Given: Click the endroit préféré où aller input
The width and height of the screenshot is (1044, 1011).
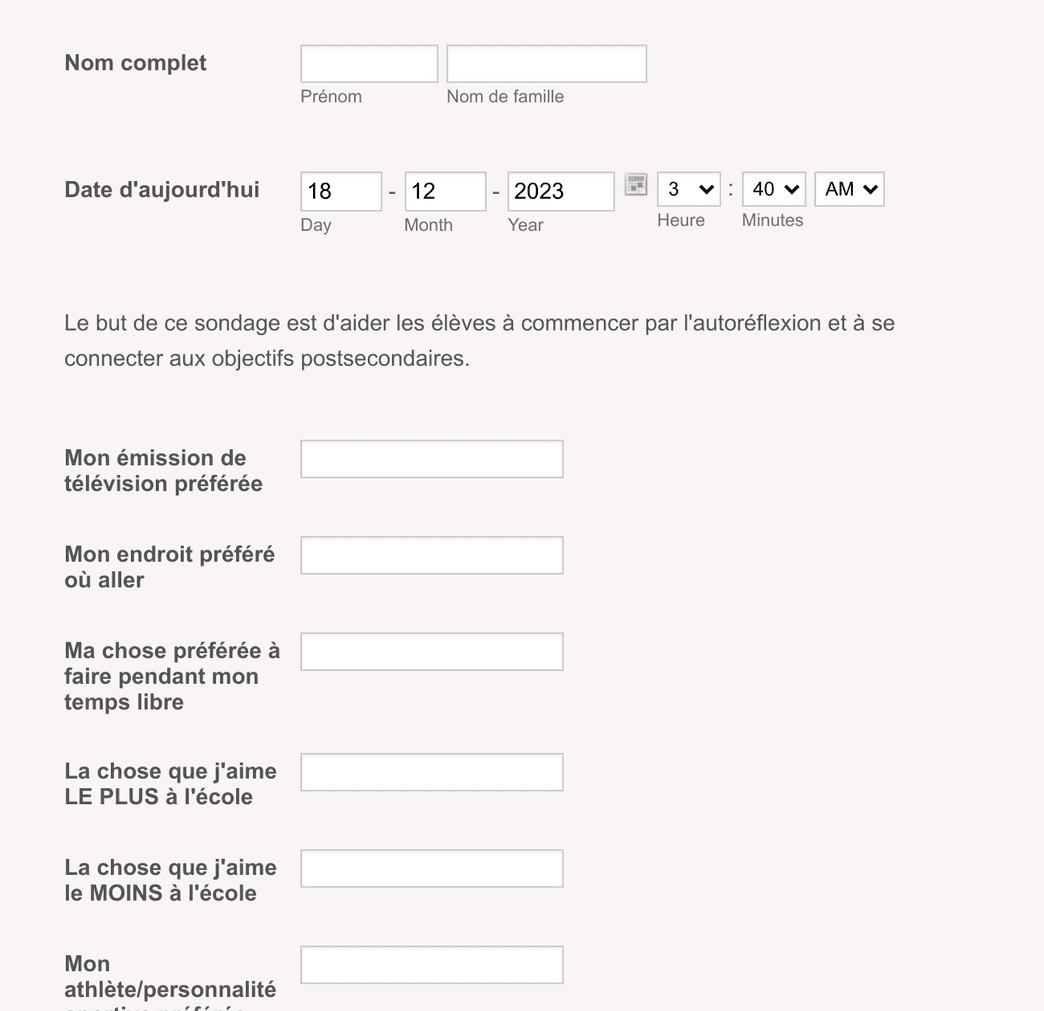Looking at the screenshot, I should coord(431,554).
